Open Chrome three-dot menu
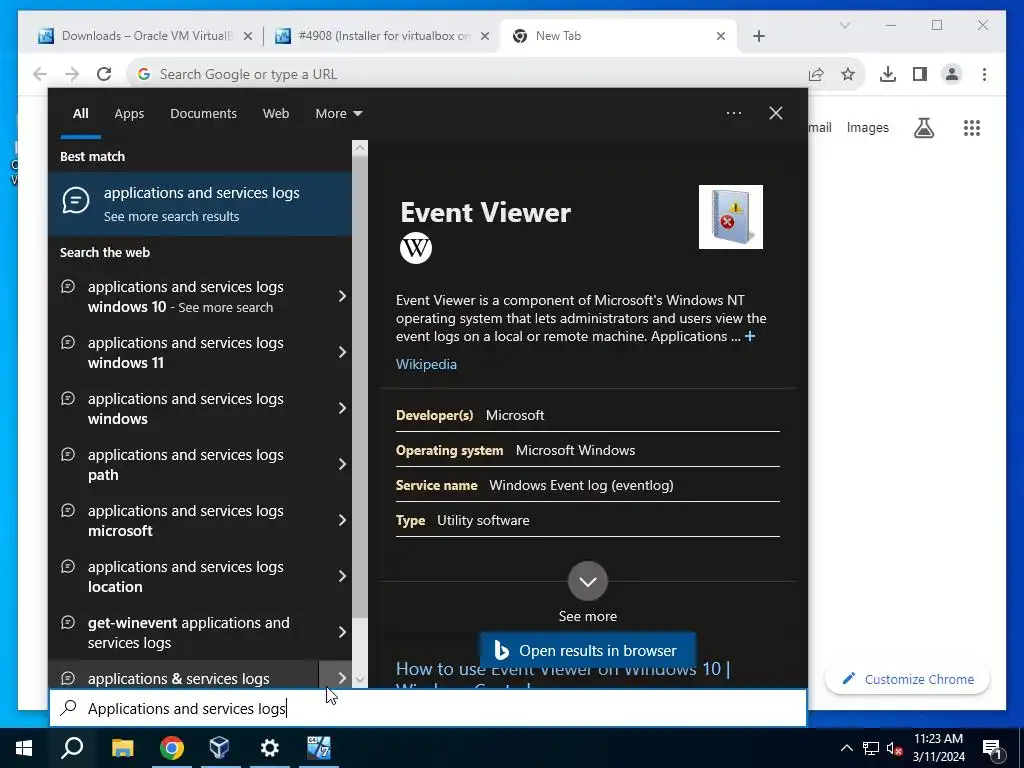Screen dimensions: 1024x768 click(984, 74)
